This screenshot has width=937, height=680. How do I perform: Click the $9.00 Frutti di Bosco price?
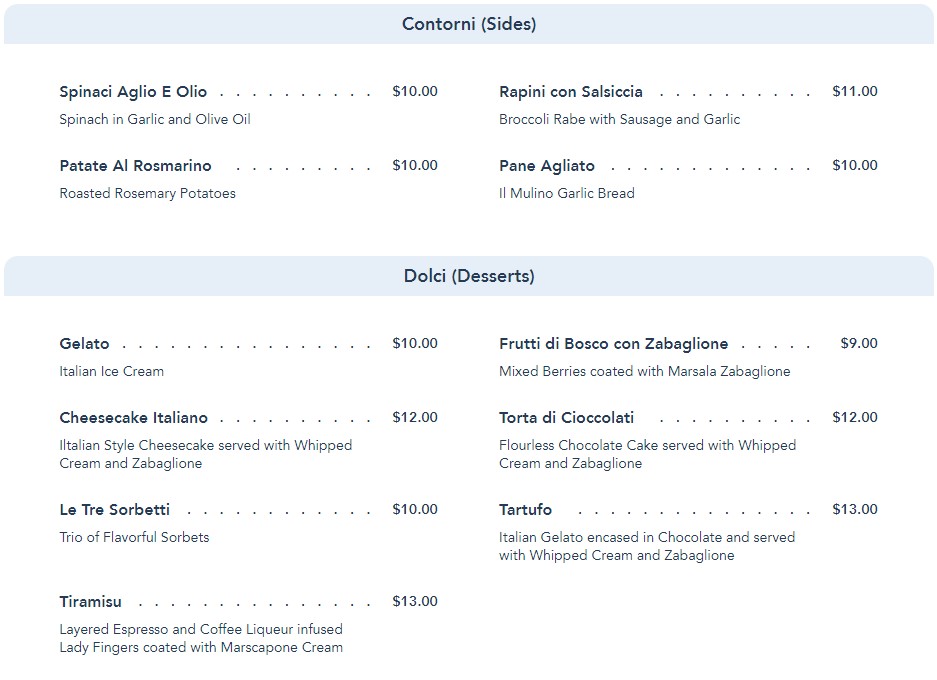coord(858,344)
